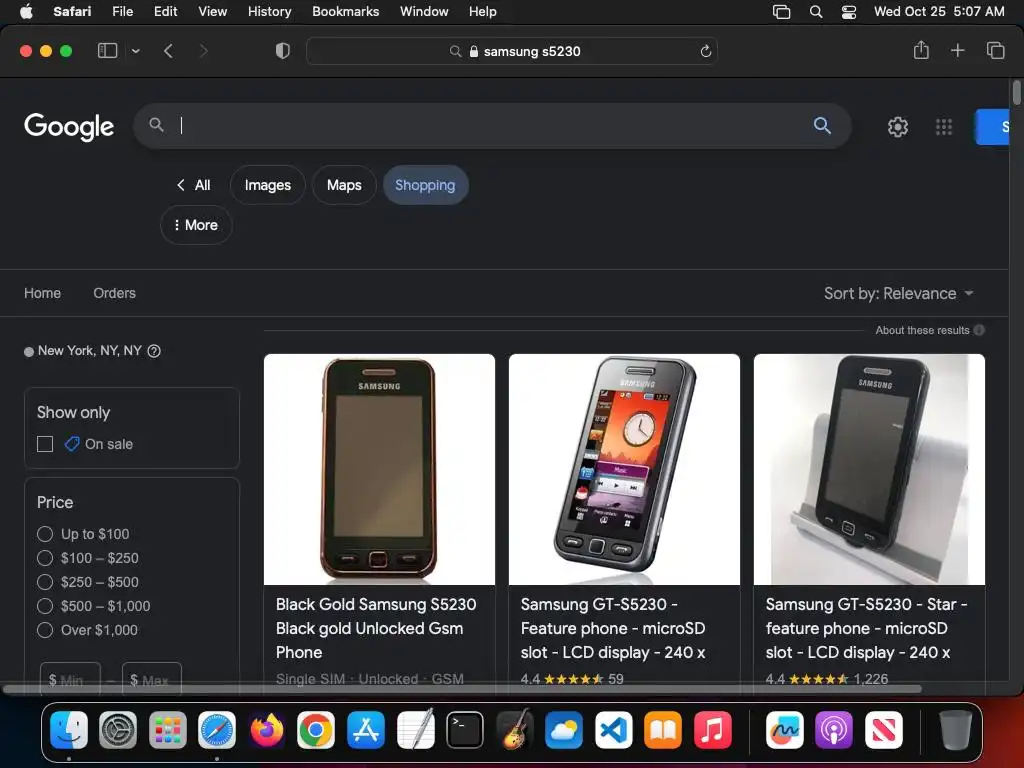Select Up to $100 price option
Viewport: 1024px width, 768px height.
(45, 534)
